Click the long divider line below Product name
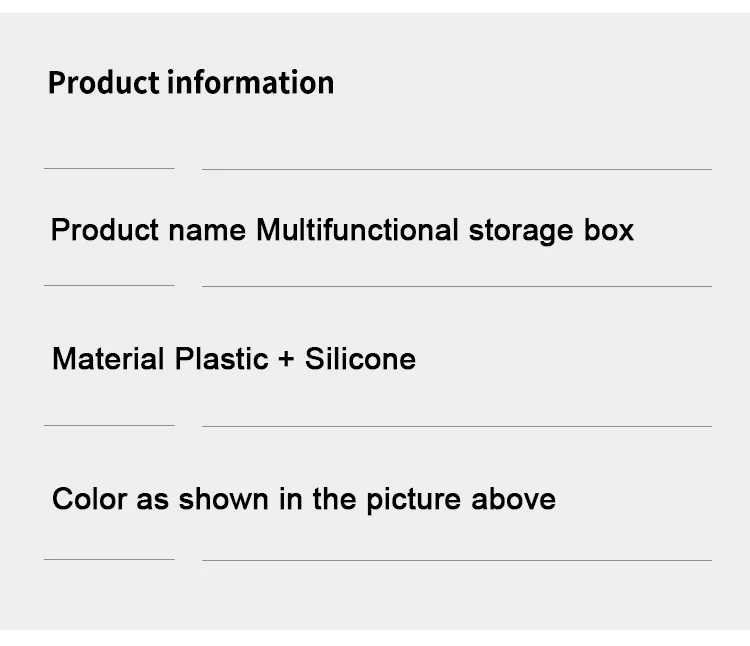 456,286
